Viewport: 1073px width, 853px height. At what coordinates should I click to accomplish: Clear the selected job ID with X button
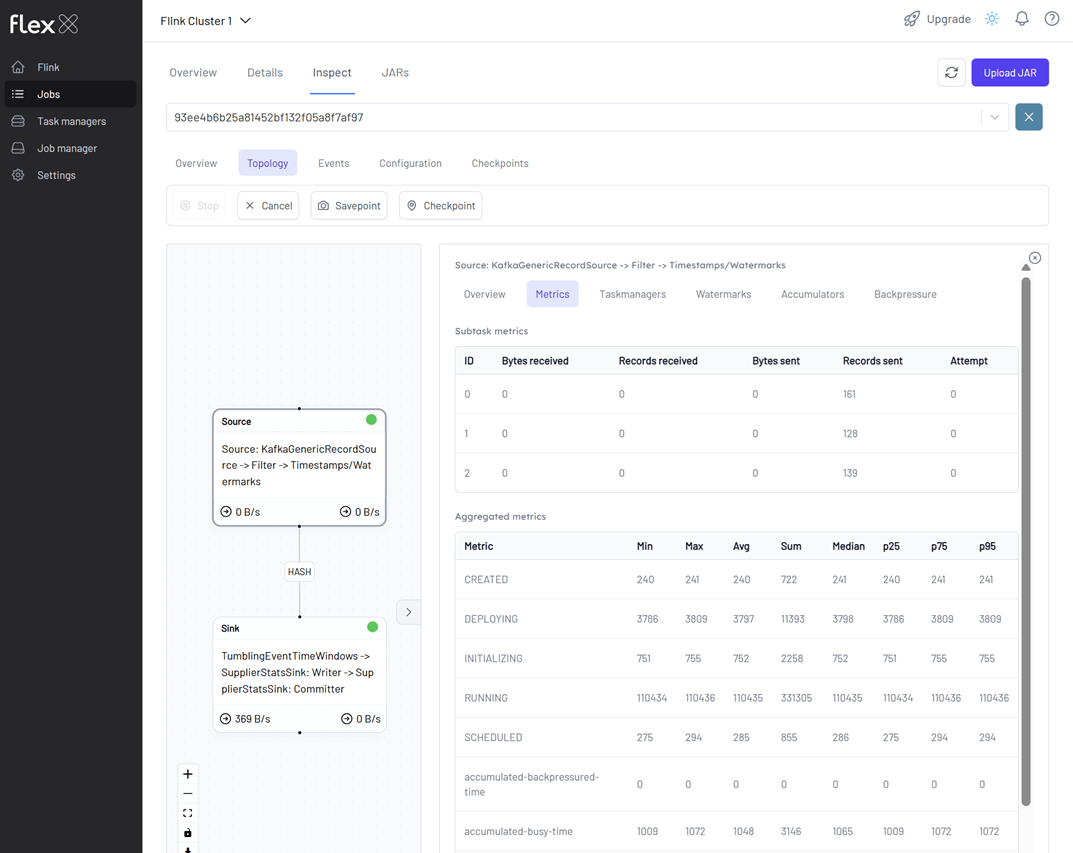coord(1029,117)
